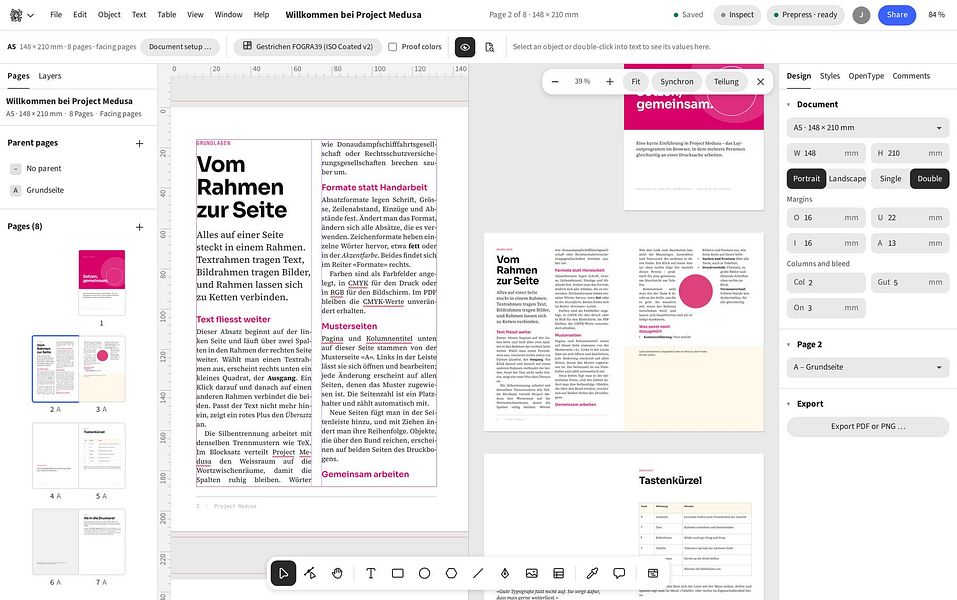Choose Single page layout
This screenshot has height=600, width=957.
coord(890,179)
